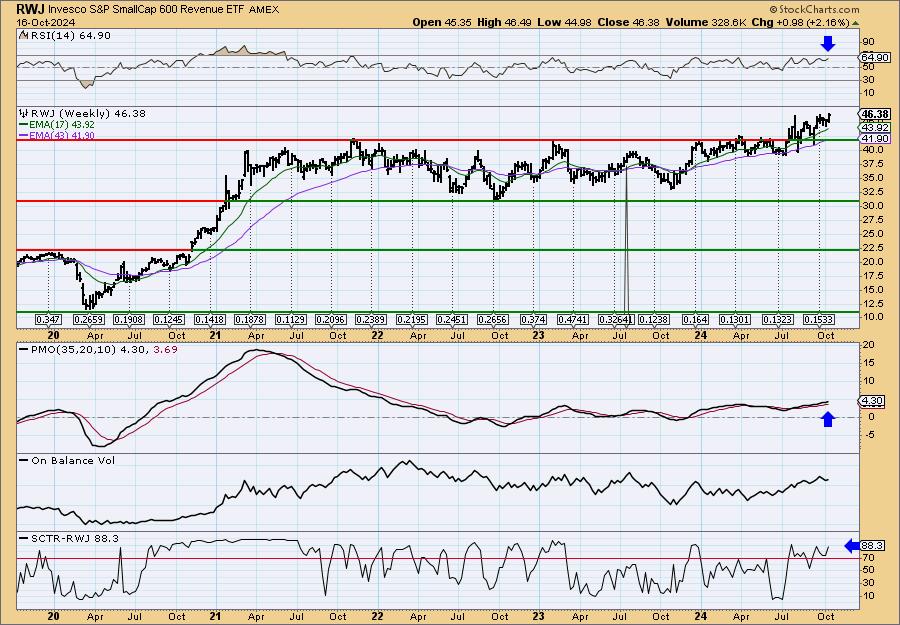Click the 0.2195 value box

(x=412, y=319)
